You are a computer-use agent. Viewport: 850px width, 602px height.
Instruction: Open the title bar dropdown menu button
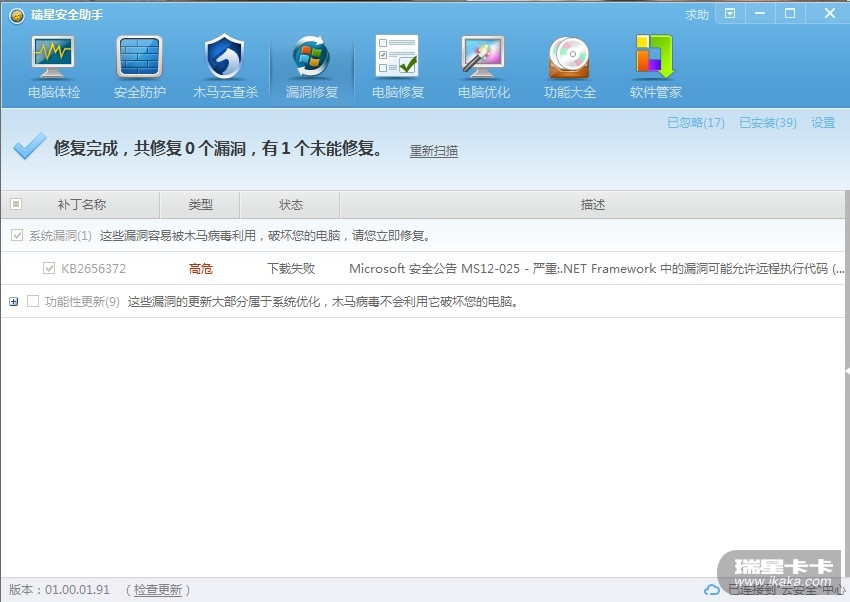pos(730,14)
